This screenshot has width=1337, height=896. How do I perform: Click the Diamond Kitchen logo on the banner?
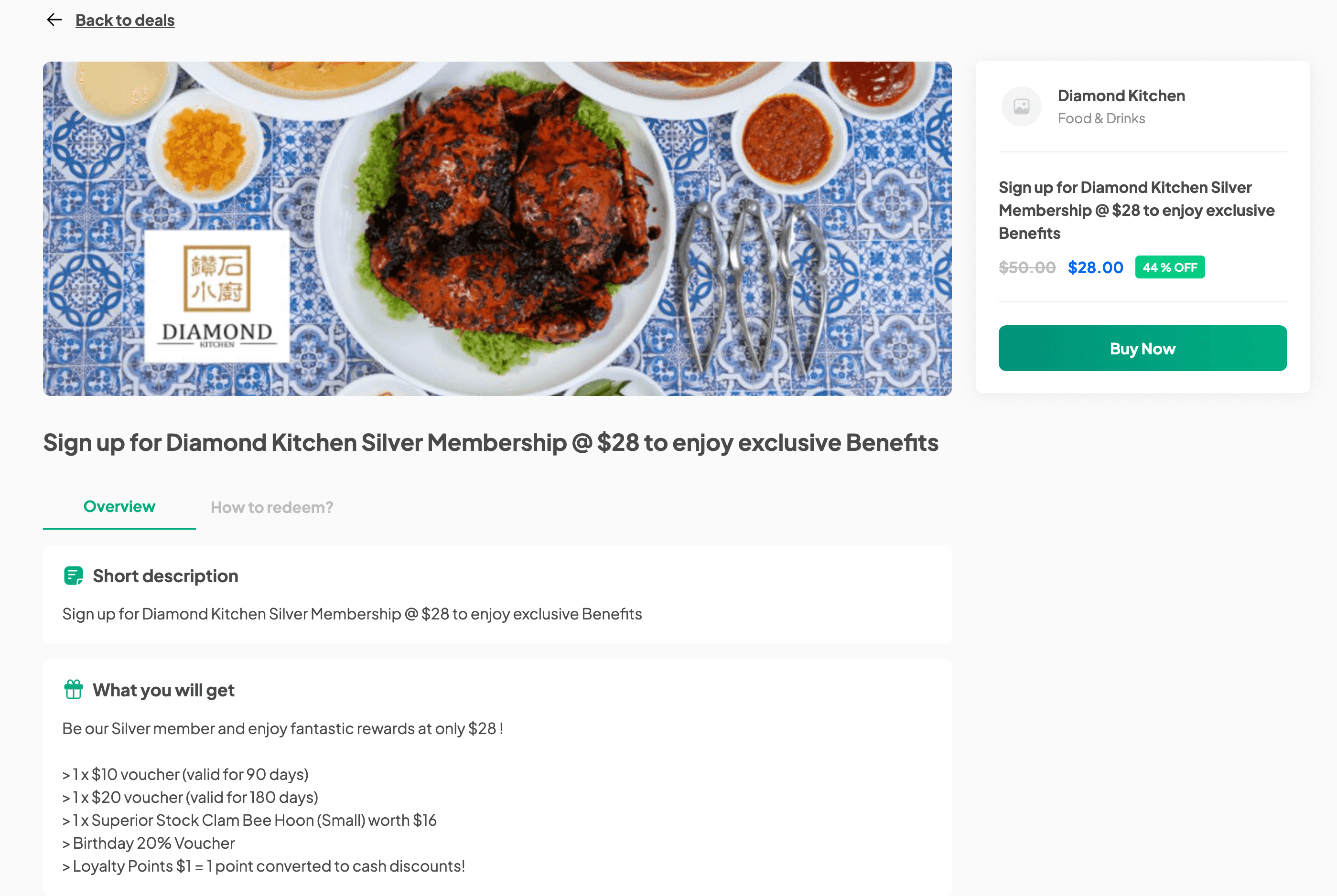click(216, 297)
